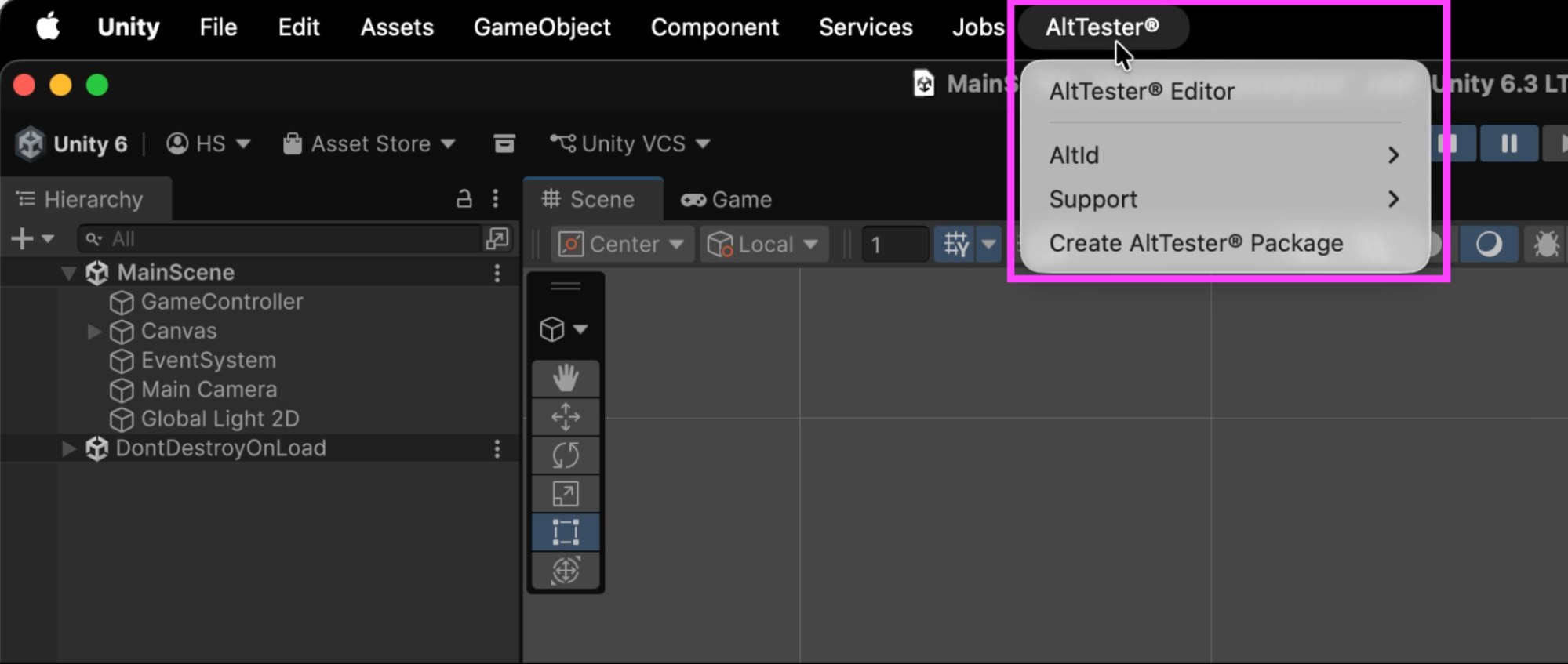Click the Unity 6 logo button

[x=71, y=144]
